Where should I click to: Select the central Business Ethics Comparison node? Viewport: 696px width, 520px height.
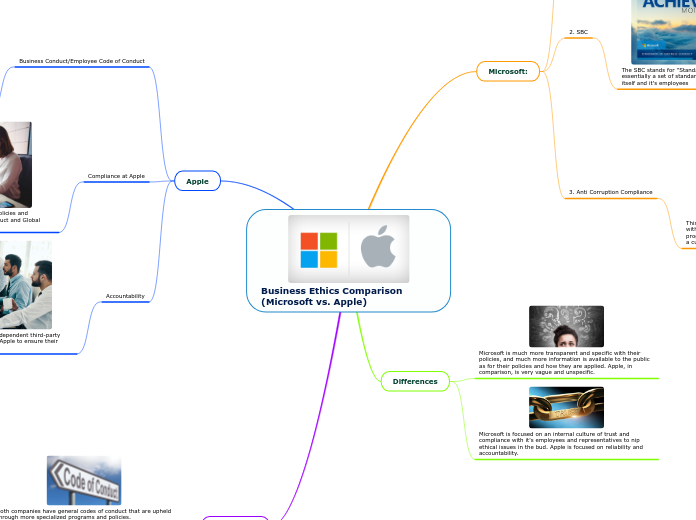348,261
